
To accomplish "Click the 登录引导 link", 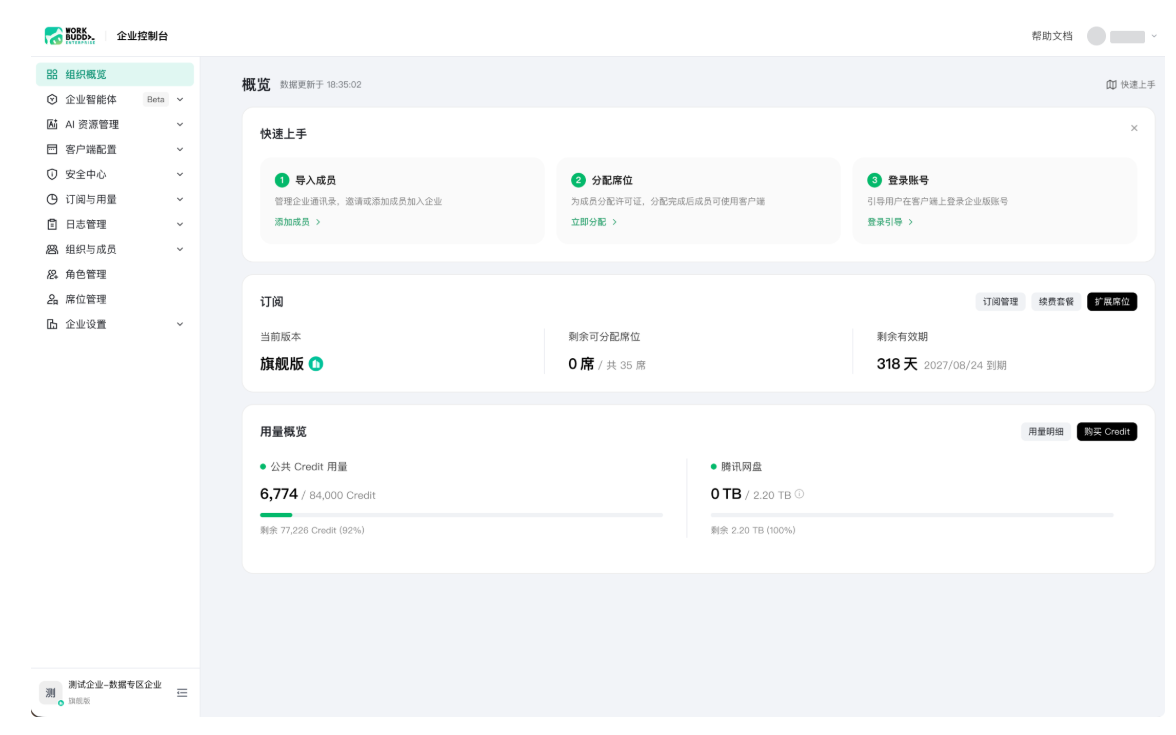I will click(890, 222).
